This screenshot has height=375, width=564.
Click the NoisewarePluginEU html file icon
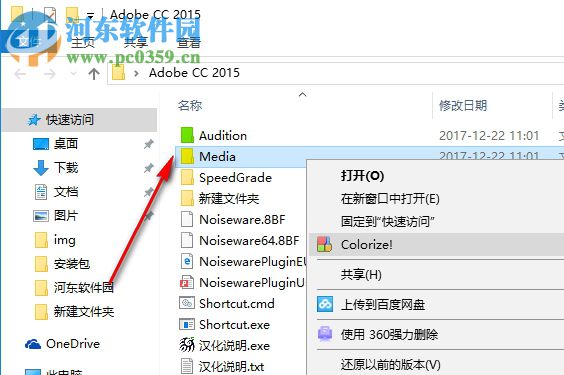pyautogui.click(x=187, y=261)
